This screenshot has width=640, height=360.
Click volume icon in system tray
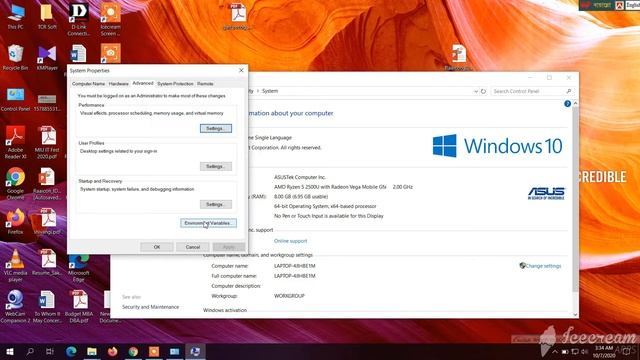[x=584, y=351]
